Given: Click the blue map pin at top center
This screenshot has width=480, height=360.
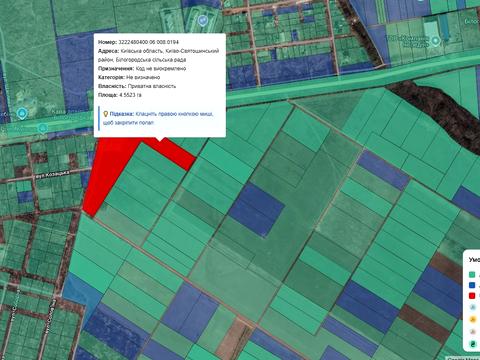Looking at the screenshot, I should point(202,21).
